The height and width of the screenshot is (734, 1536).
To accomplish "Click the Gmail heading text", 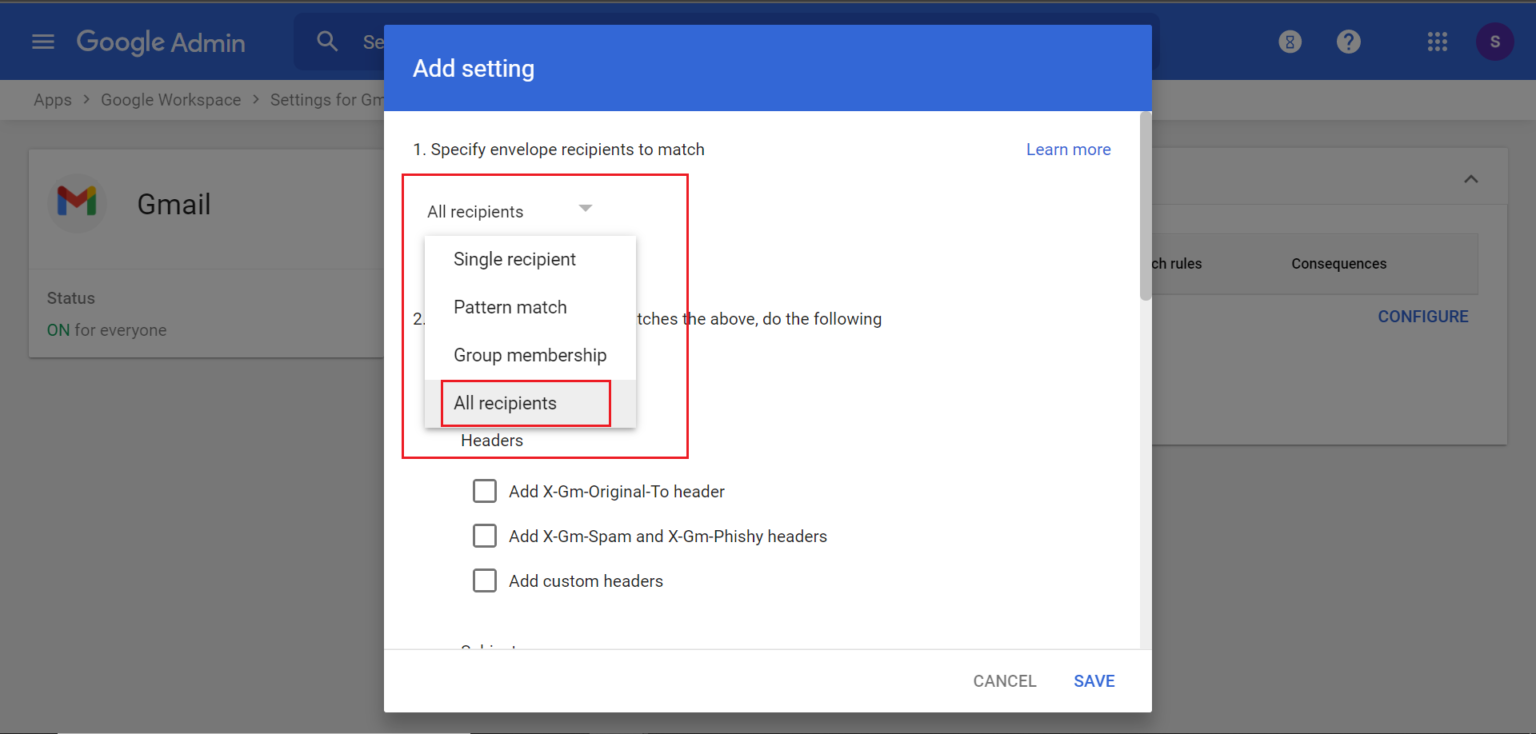I will (x=174, y=204).
